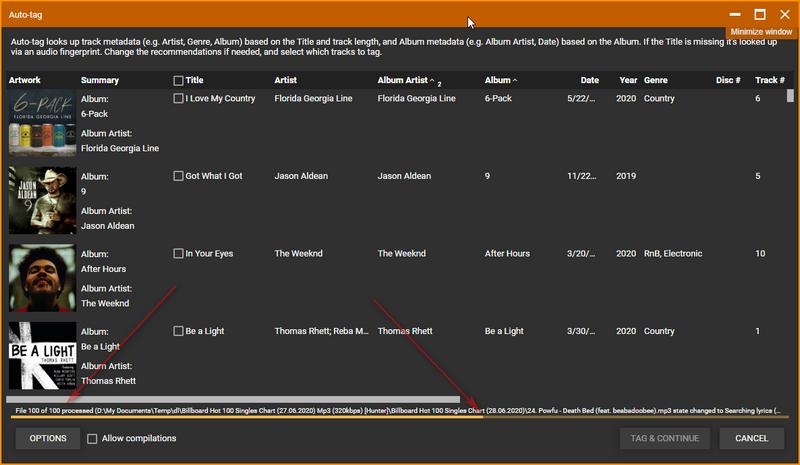Sort by the Album Artist column header
Screen dimensions: 800x465
pos(403,80)
